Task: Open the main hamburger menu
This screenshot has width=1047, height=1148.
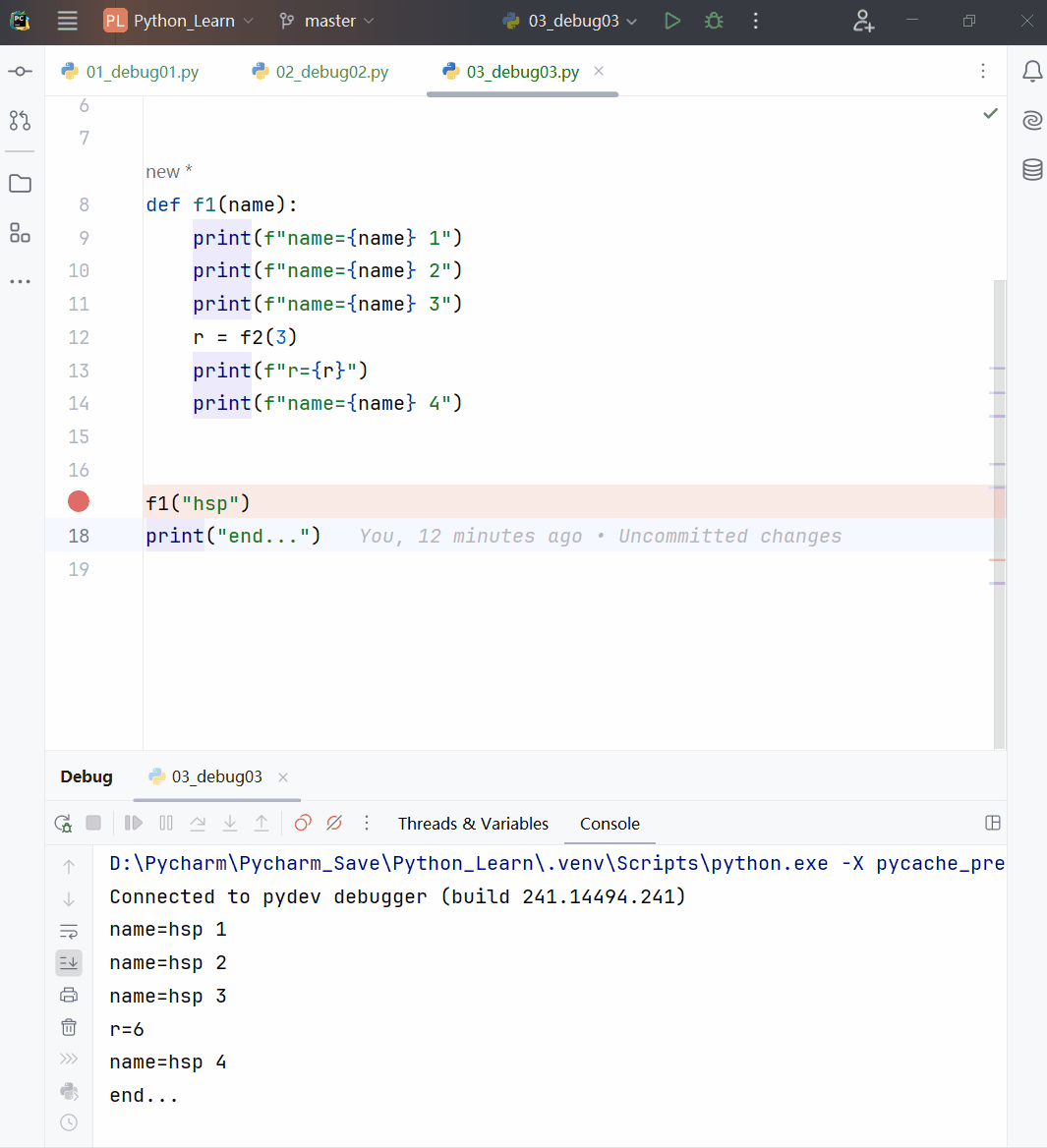Action: pos(68,21)
